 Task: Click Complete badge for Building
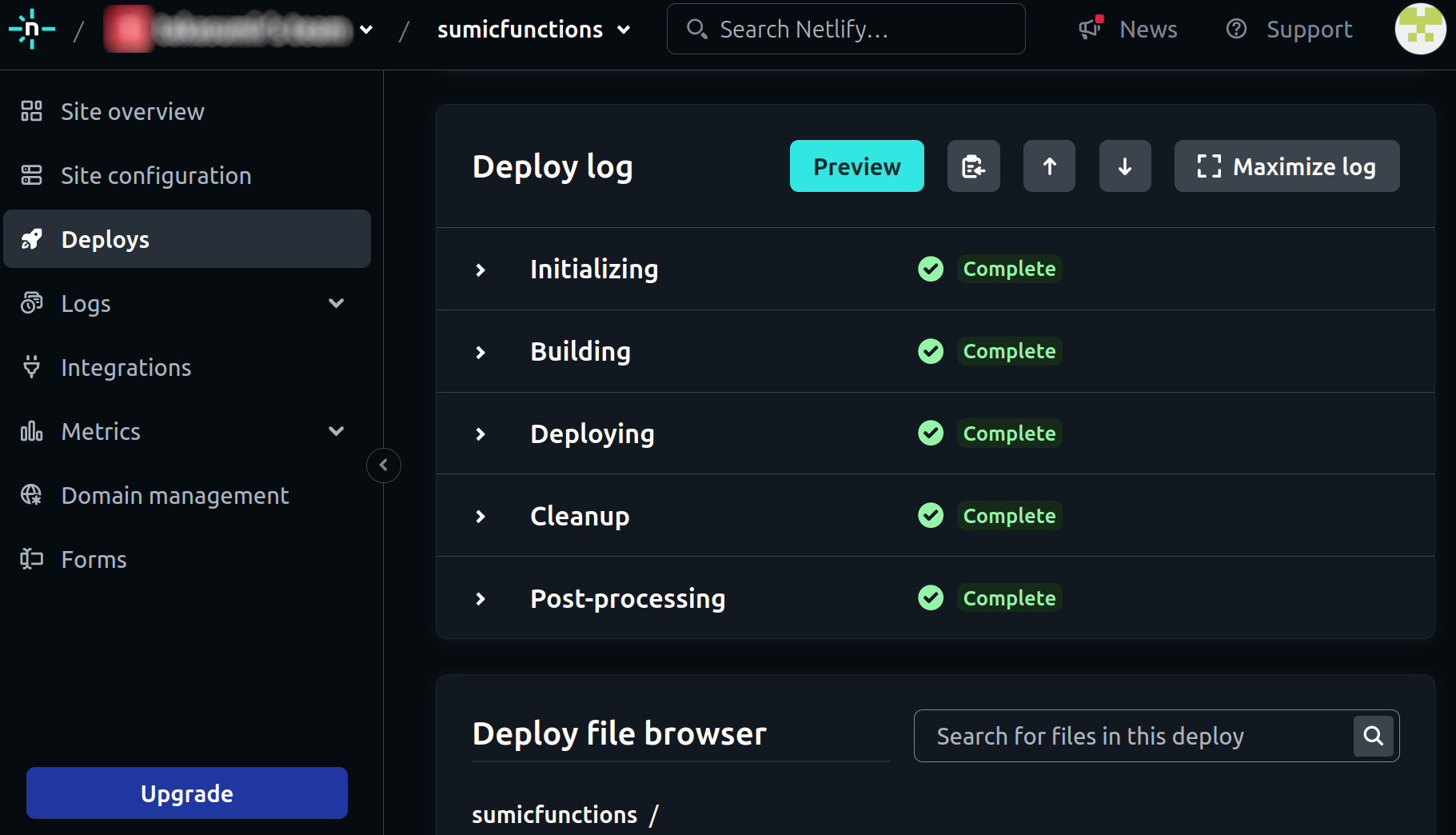click(x=1009, y=351)
